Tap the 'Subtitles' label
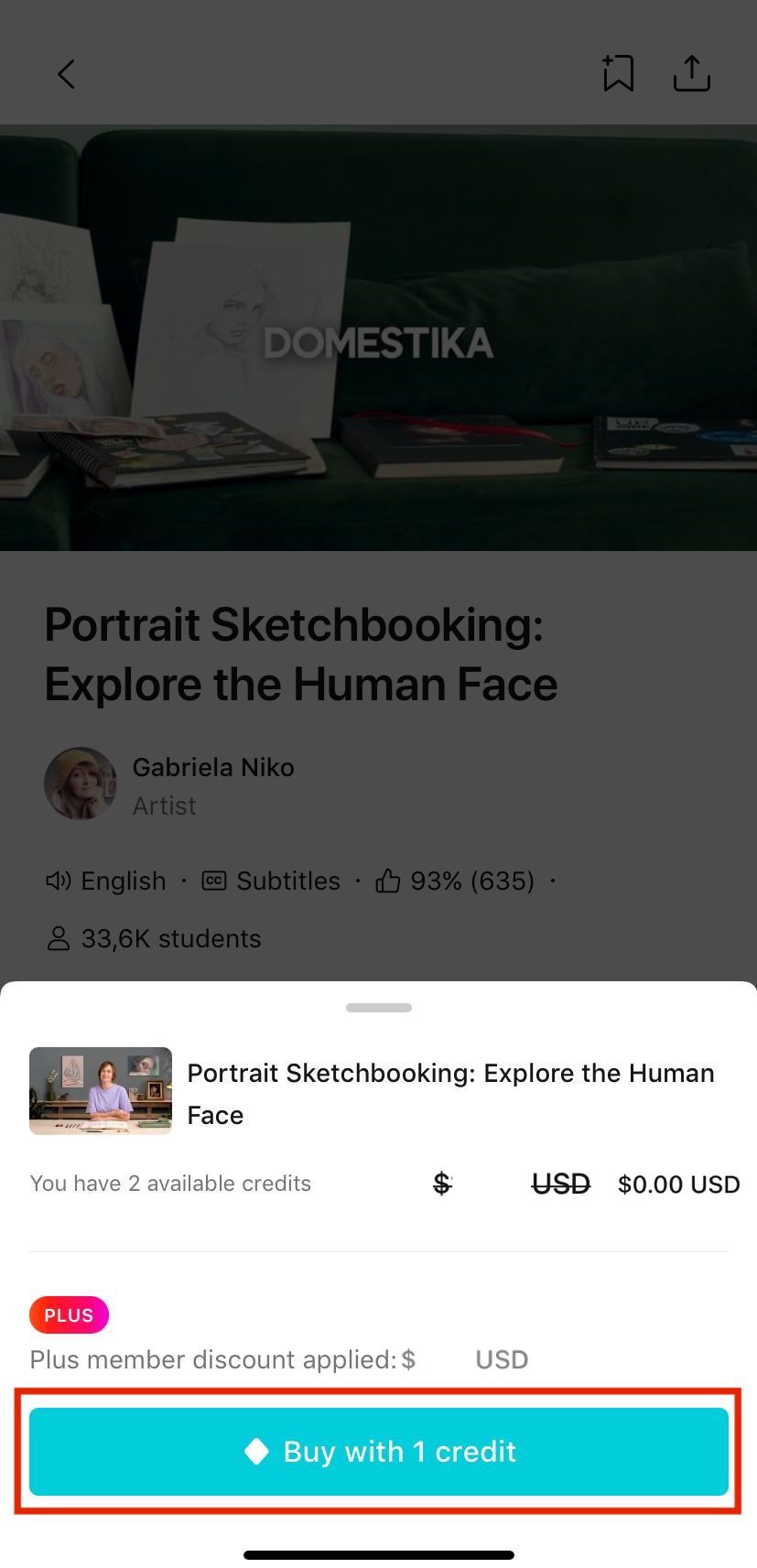The height and width of the screenshot is (1568, 757). [288, 881]
